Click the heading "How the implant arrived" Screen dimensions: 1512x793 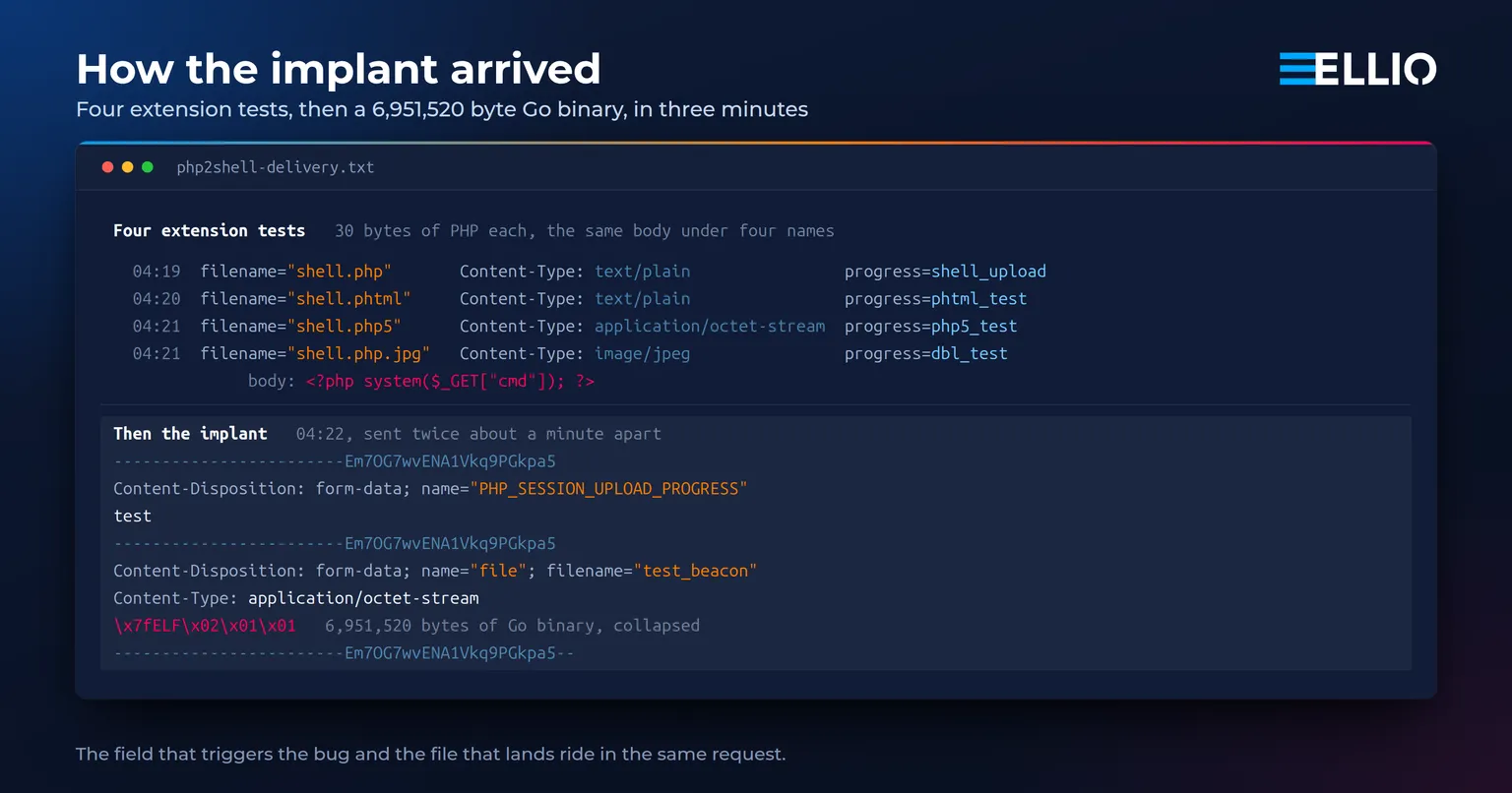click(339, 69)
